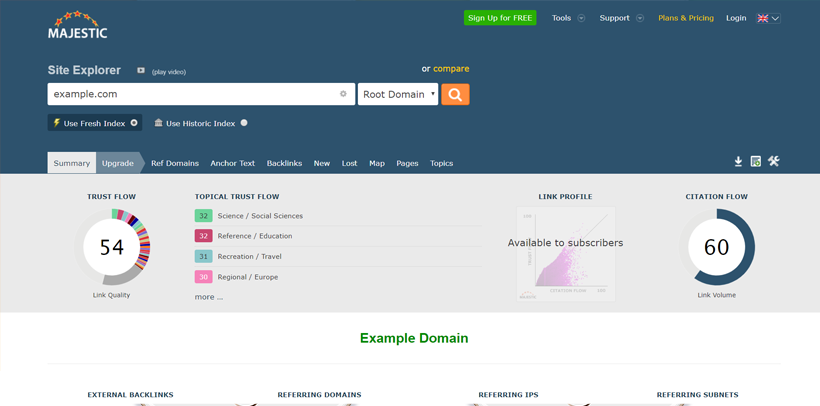Click the orange search magnifier button
Screen dimensions: 820x406
(455, 94)
